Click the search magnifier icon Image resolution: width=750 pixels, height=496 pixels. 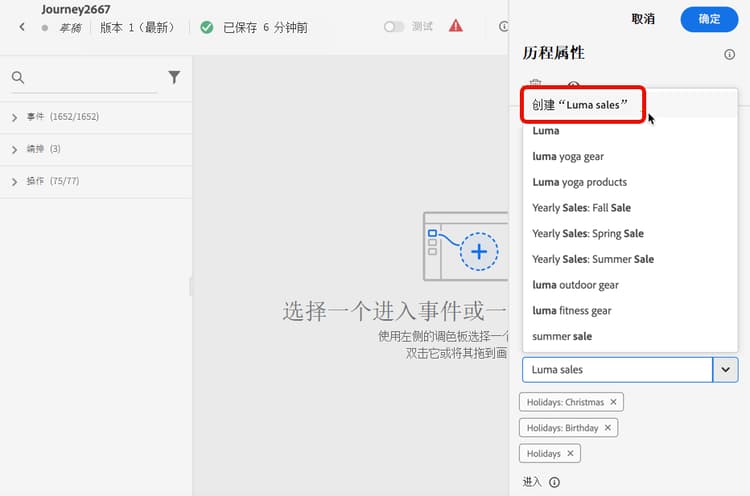(18, 77)
